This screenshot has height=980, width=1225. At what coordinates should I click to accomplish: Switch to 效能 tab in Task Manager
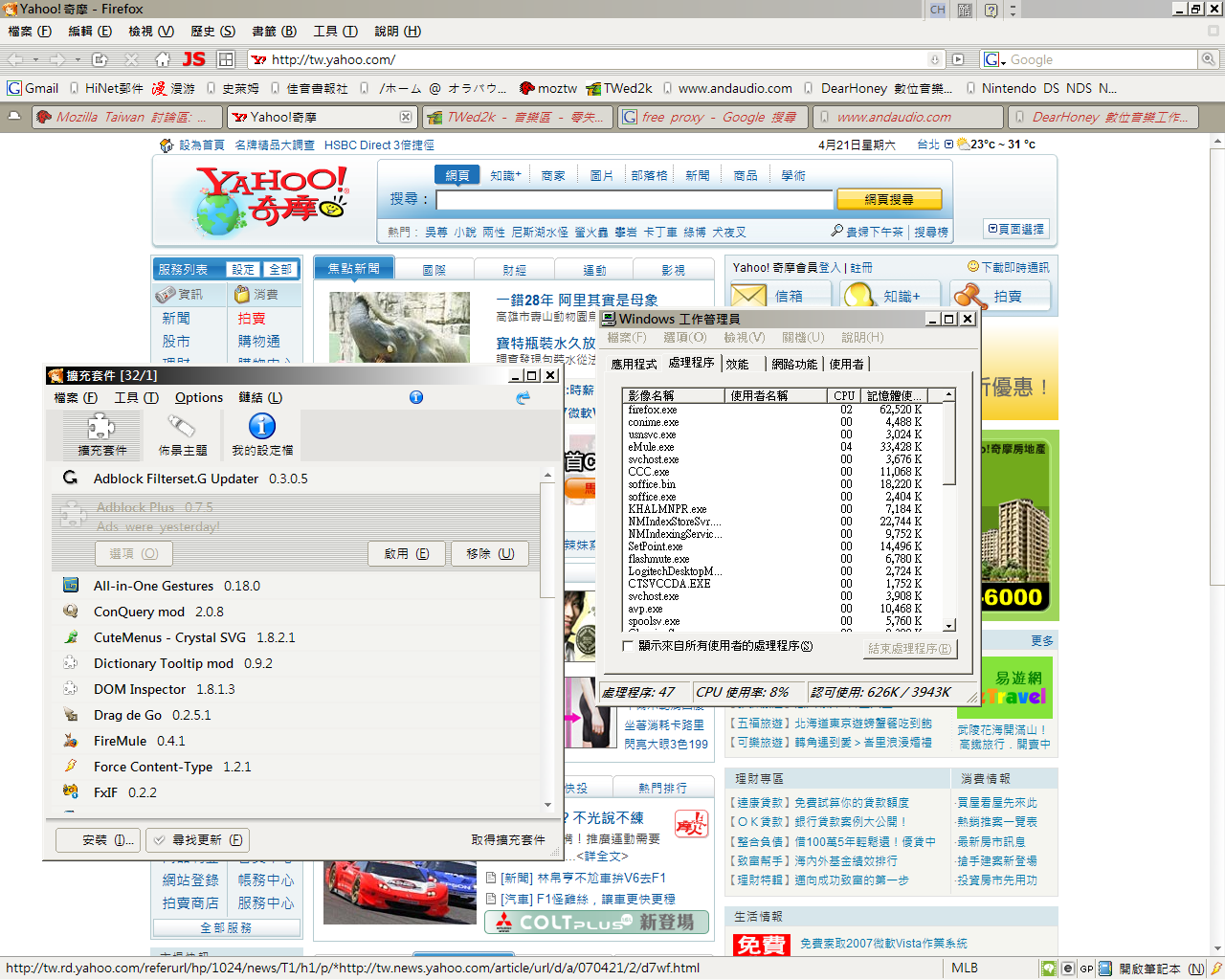[737, 365]
